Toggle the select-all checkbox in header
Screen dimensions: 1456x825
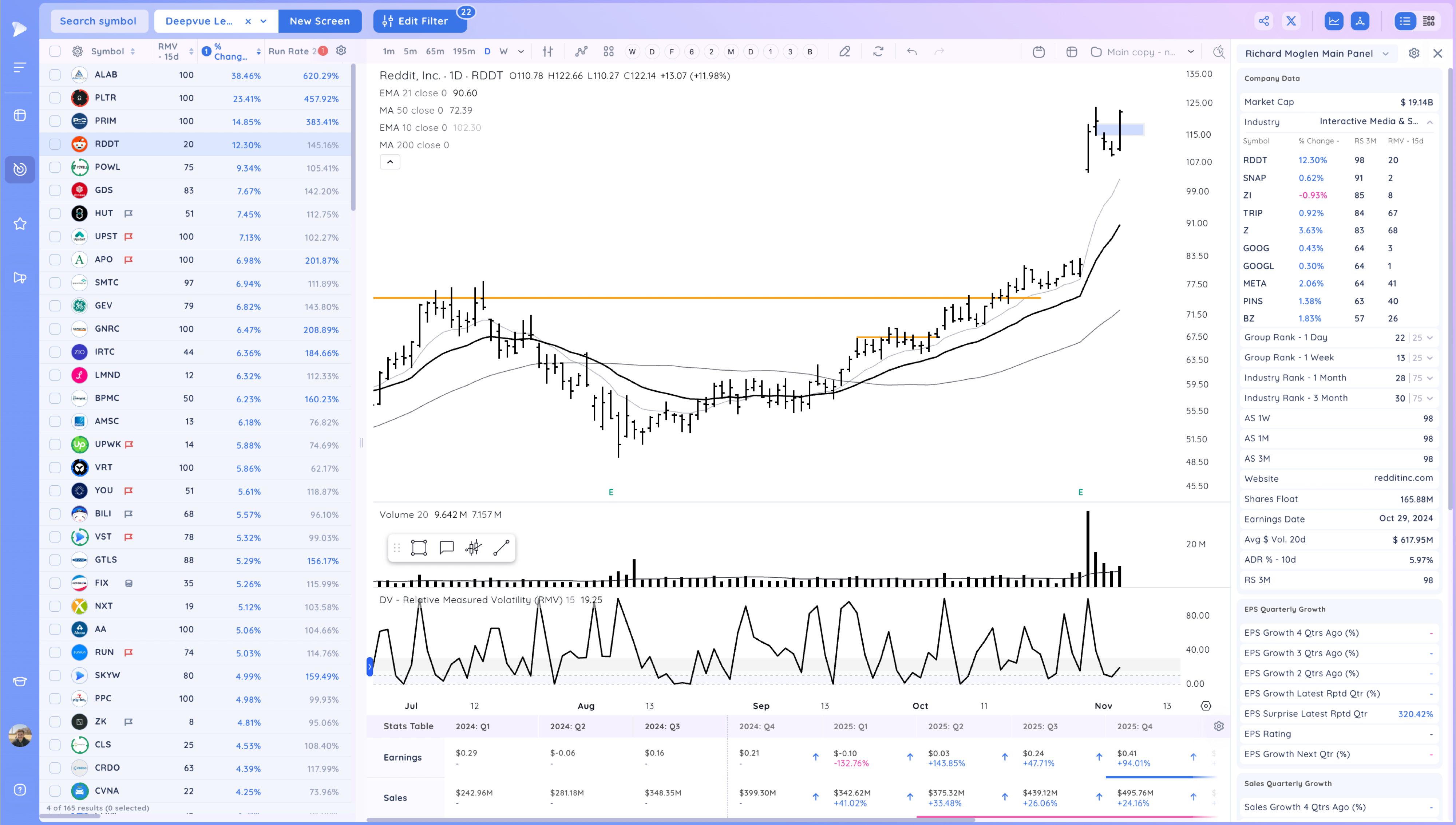pos(55,52)
